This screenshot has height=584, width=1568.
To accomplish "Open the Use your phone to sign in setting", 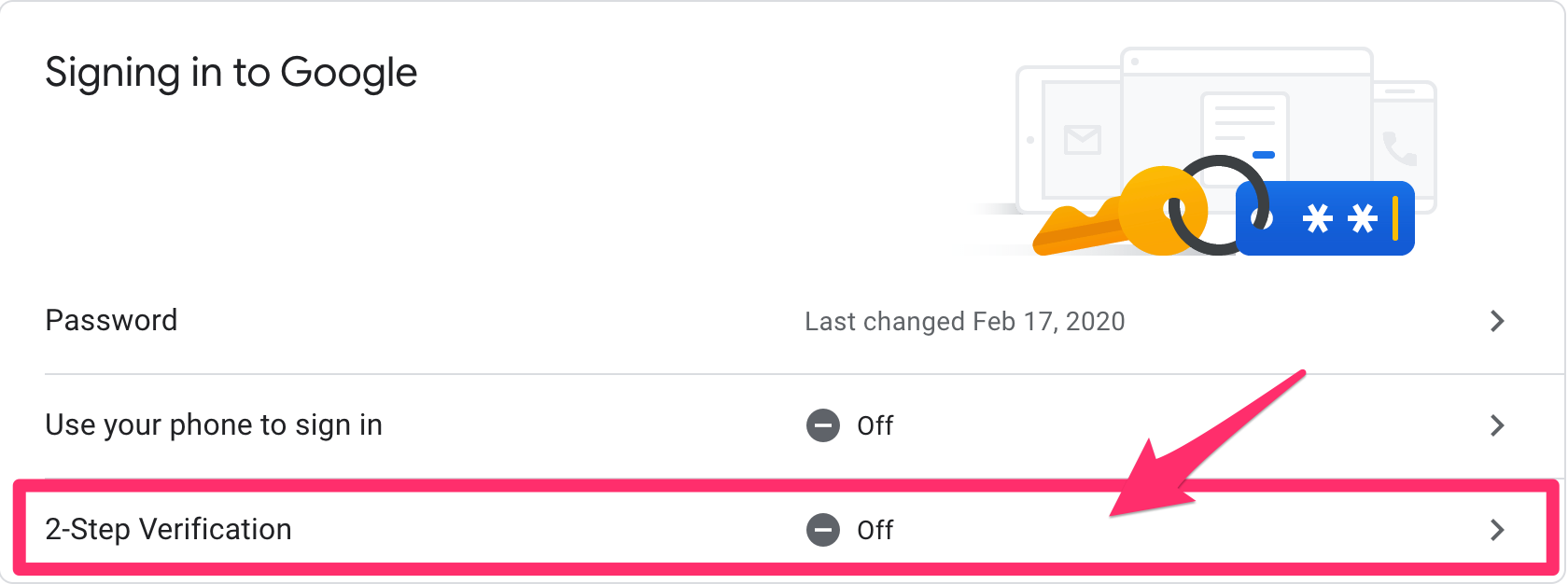I will pyautogui.click(x=784, y=425).
